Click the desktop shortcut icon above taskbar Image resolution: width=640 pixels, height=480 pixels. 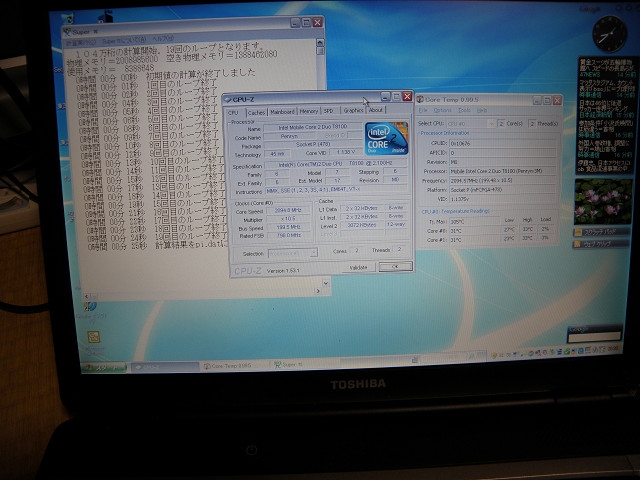pyautogui.click(x=93, y=336)
